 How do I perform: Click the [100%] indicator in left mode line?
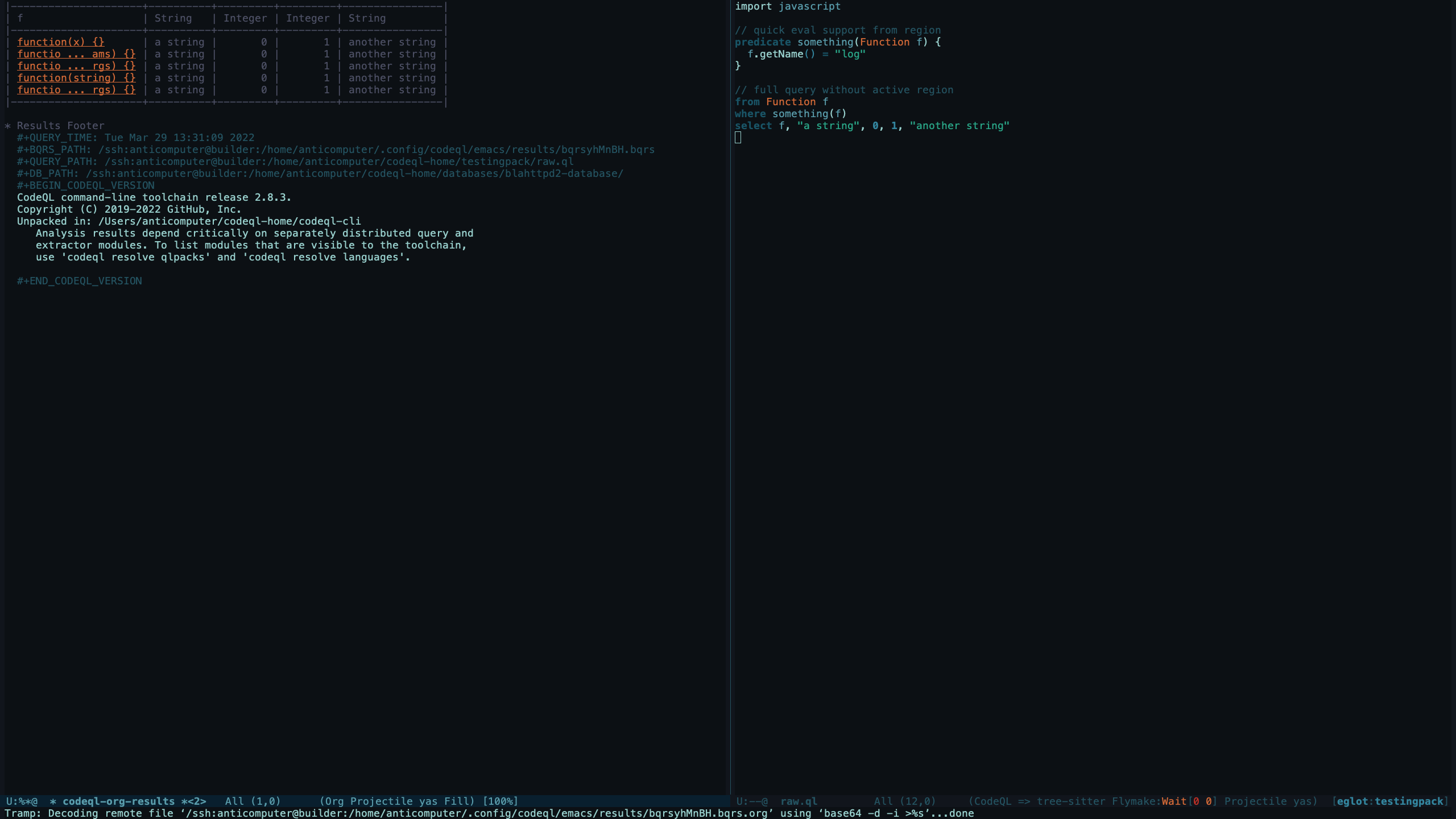[x=500, y=801]
